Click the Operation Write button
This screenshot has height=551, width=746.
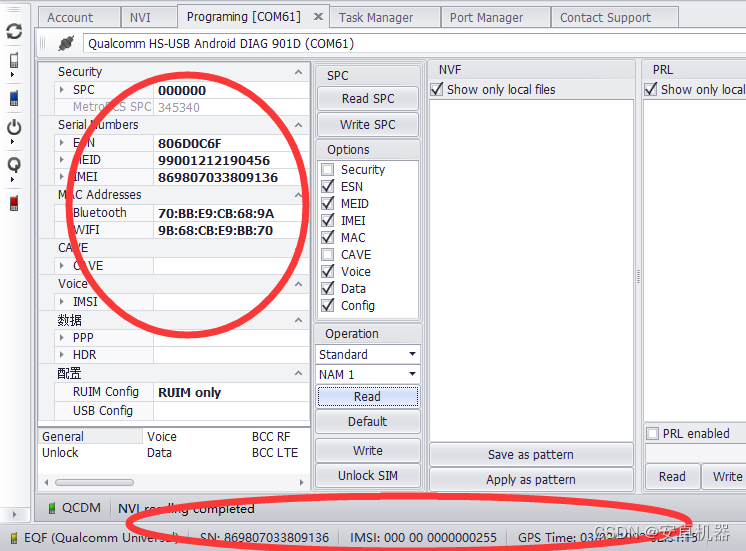point(368,451)
